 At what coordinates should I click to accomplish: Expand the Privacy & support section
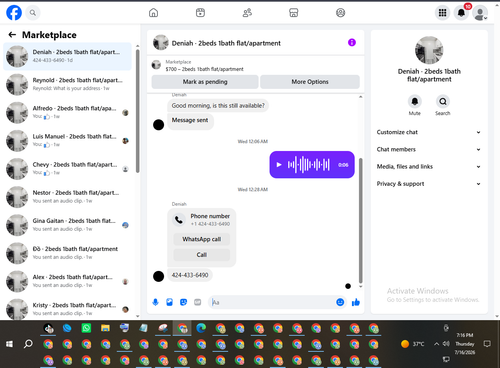click(x=429, y=184)
